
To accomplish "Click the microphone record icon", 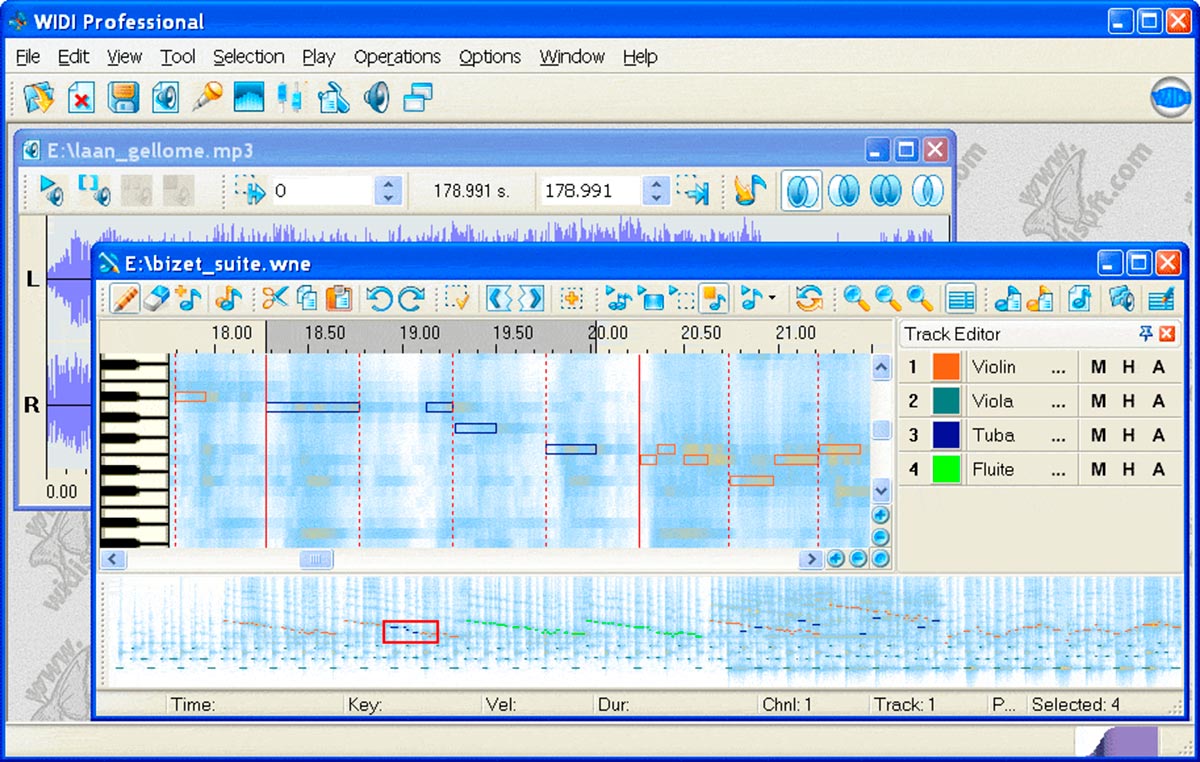I will click(206, 97).
